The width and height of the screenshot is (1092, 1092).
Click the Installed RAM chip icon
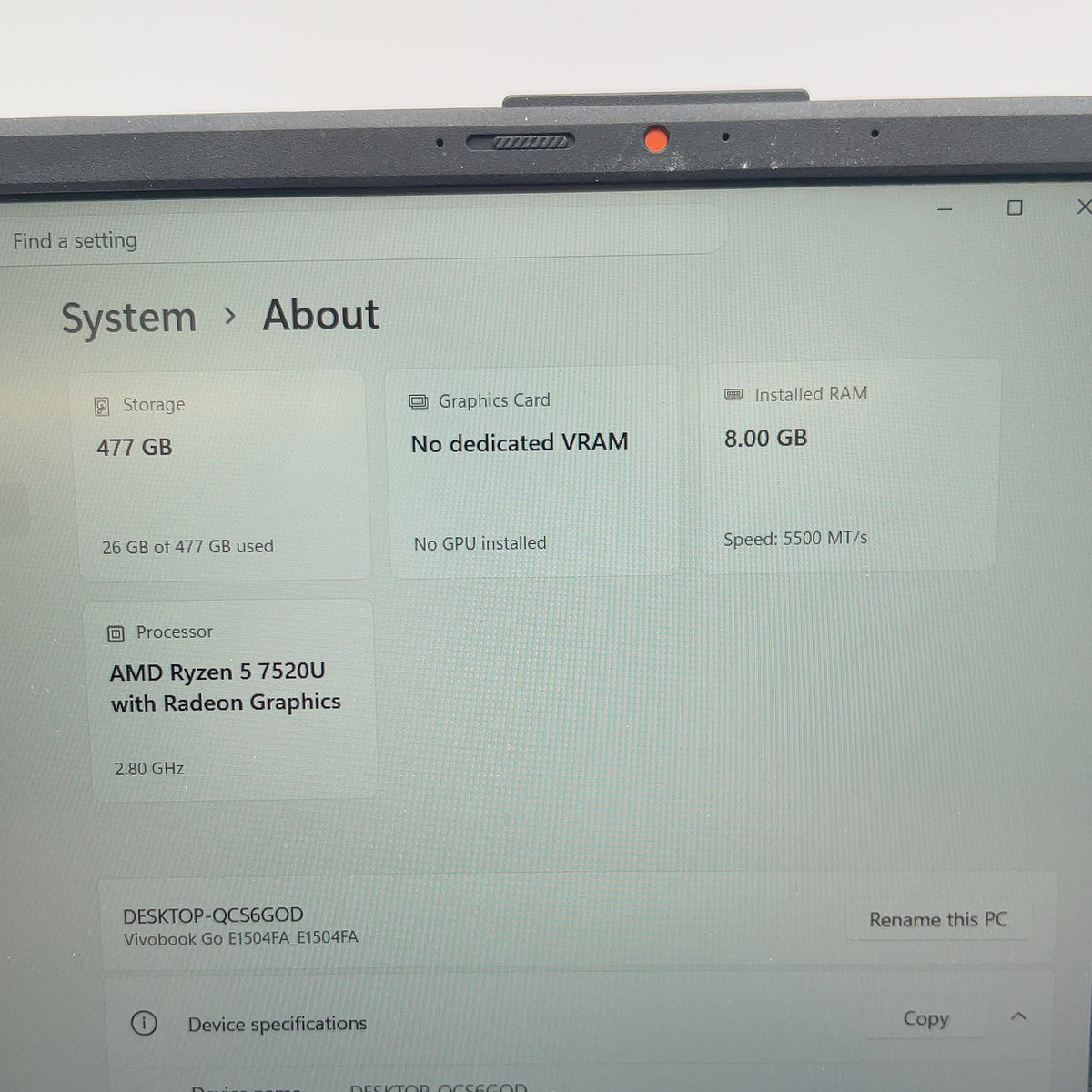pos(733,395)
